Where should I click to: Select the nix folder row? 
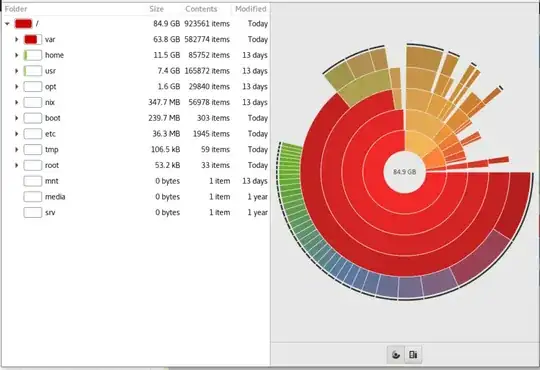(x=136, y=102)
